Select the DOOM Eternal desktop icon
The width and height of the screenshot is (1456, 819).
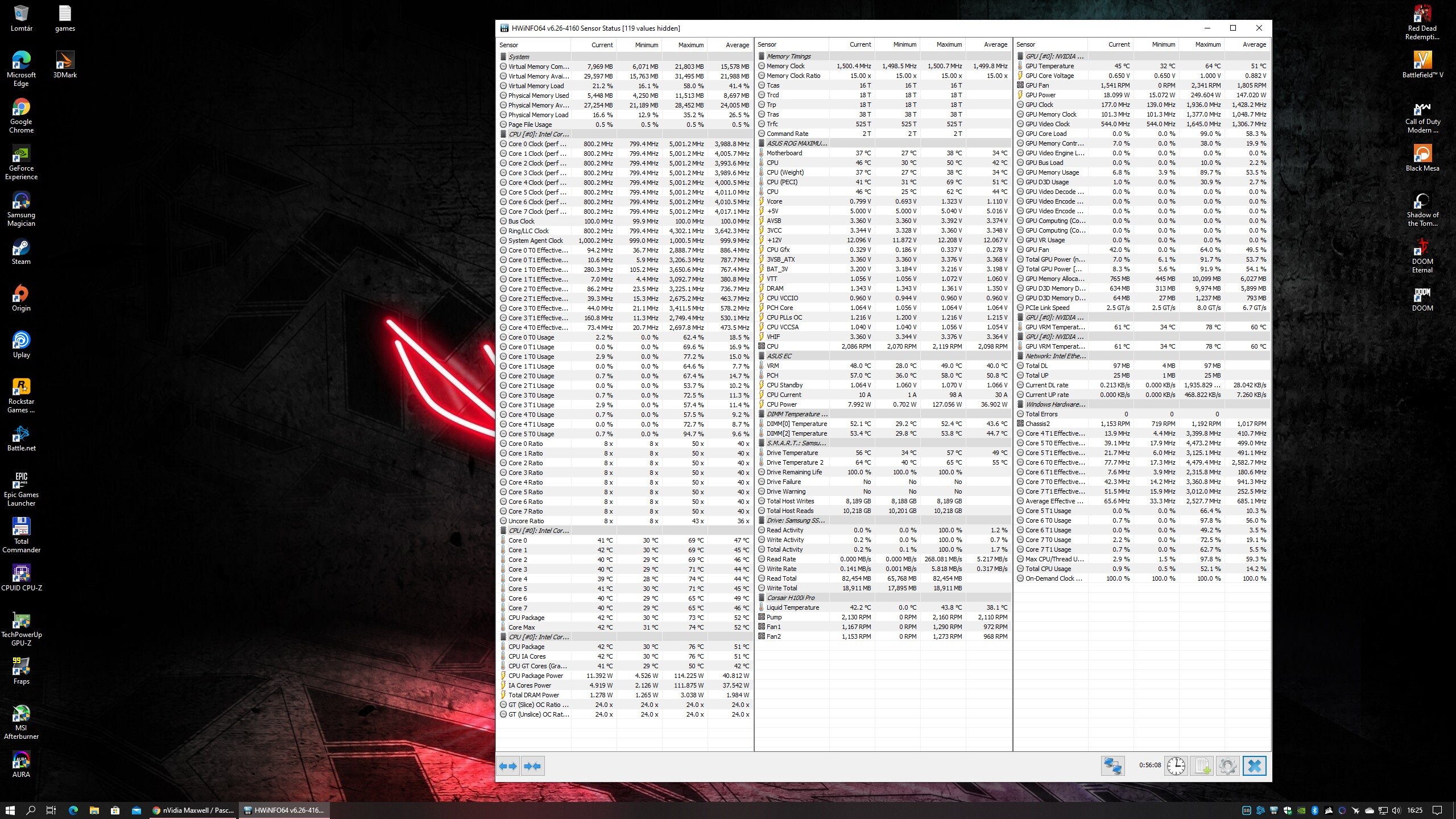click(1422, 256)
